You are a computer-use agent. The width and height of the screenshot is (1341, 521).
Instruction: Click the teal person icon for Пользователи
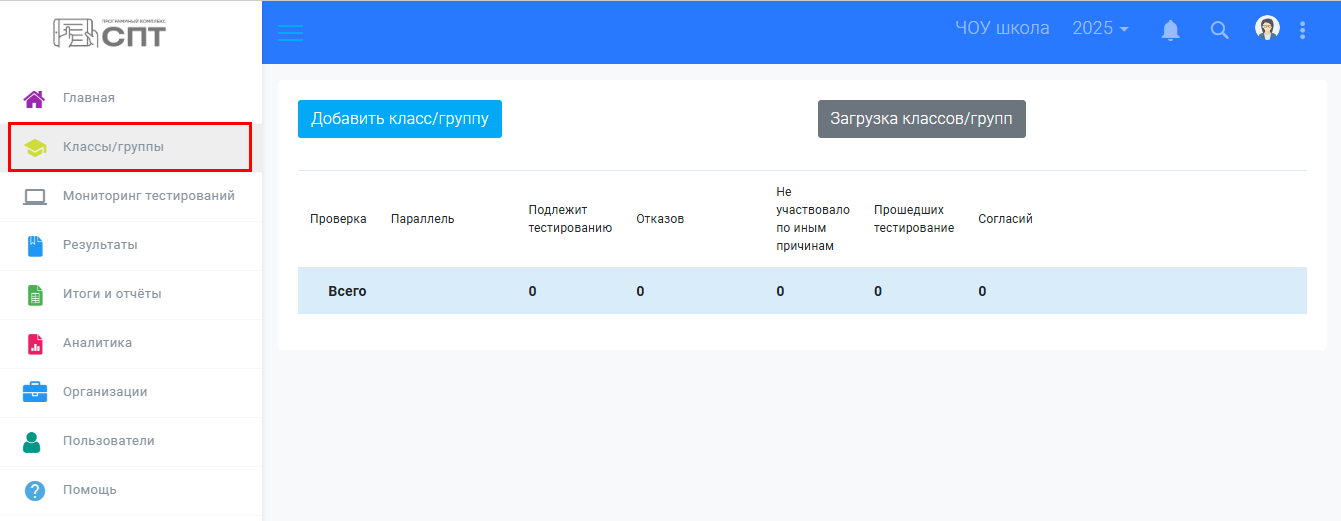[x=32, y=441]
